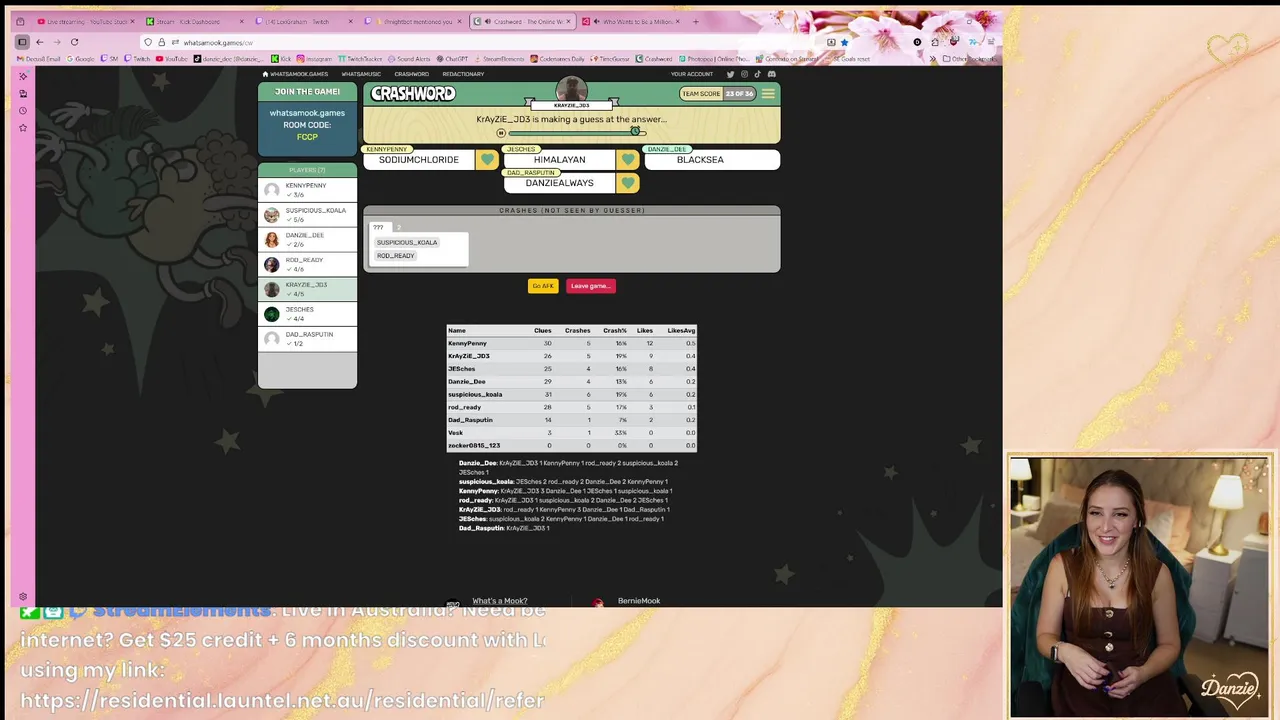This screenshot has width=1280, height=720.
Task: Select KENNYPENNY in the players list
Action: click(307, 190)
